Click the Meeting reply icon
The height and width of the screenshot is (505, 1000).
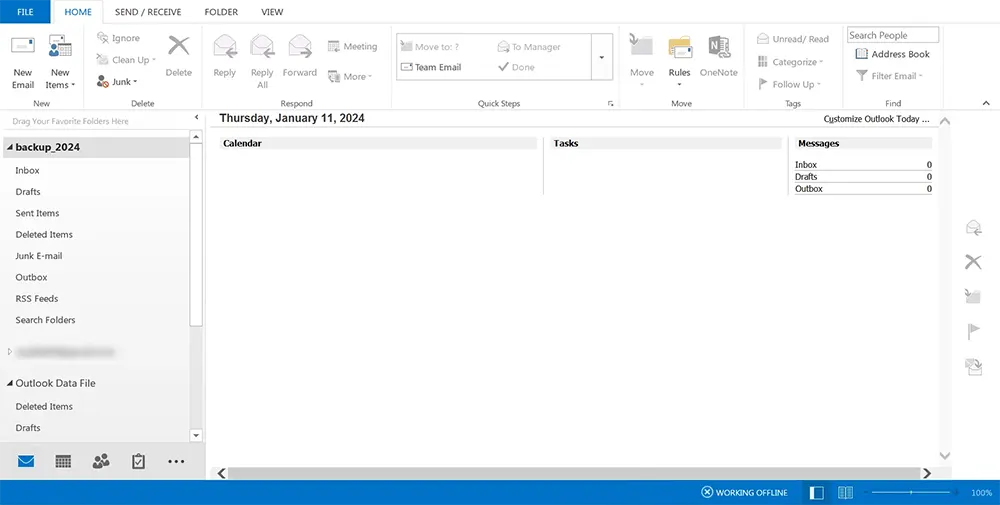[334, 46]
